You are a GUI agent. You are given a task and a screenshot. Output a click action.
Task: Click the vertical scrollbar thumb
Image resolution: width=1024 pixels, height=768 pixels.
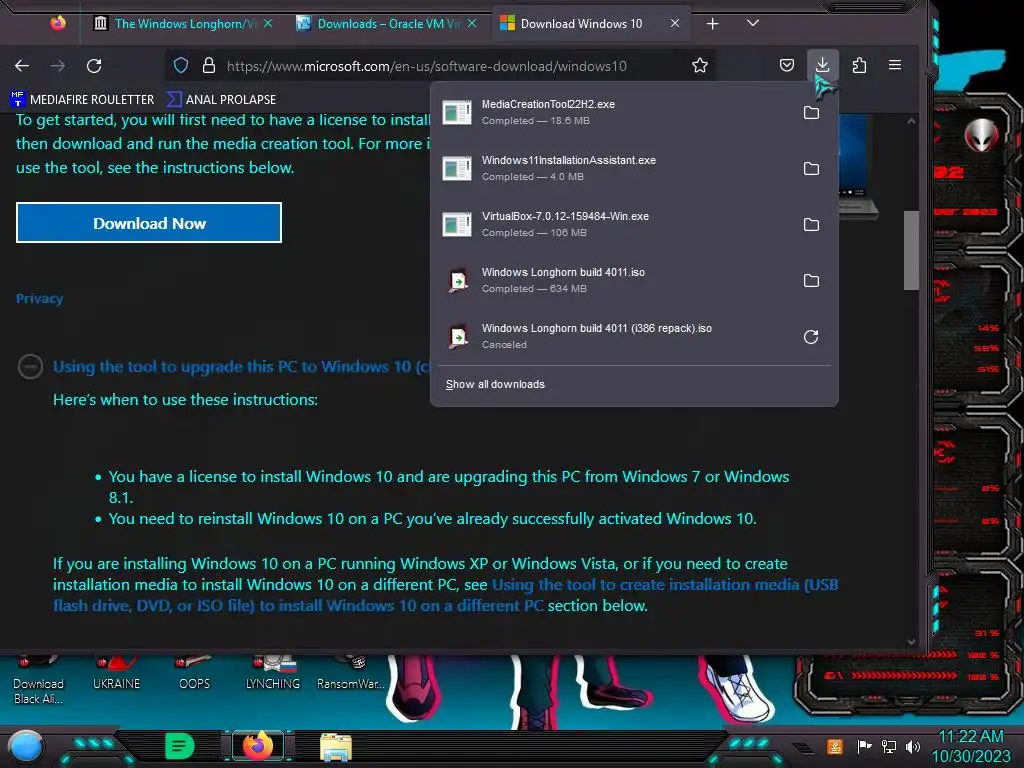[911, 250]
